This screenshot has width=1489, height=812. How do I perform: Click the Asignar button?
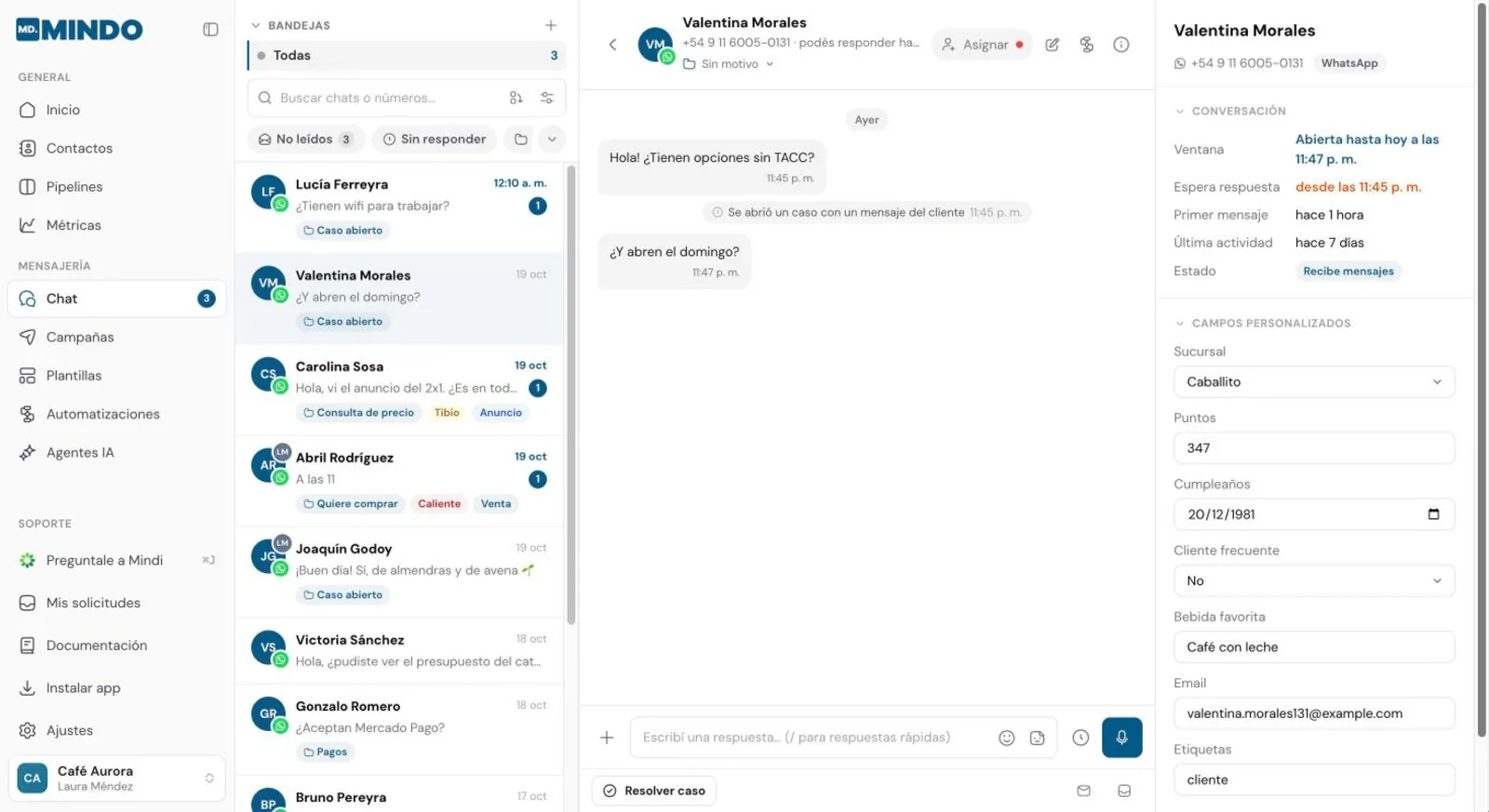point(983,45)
